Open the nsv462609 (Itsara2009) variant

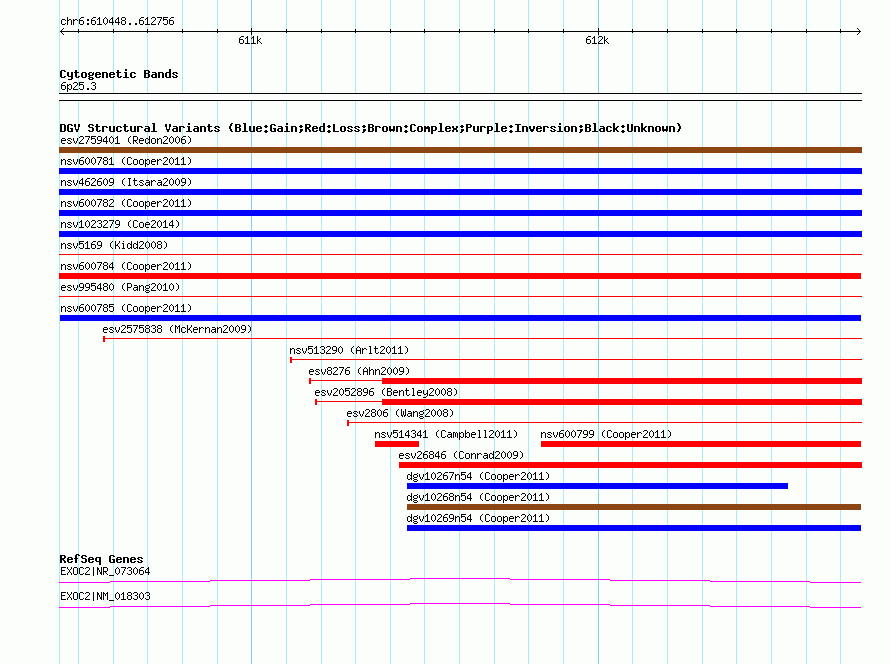(126, 182)
